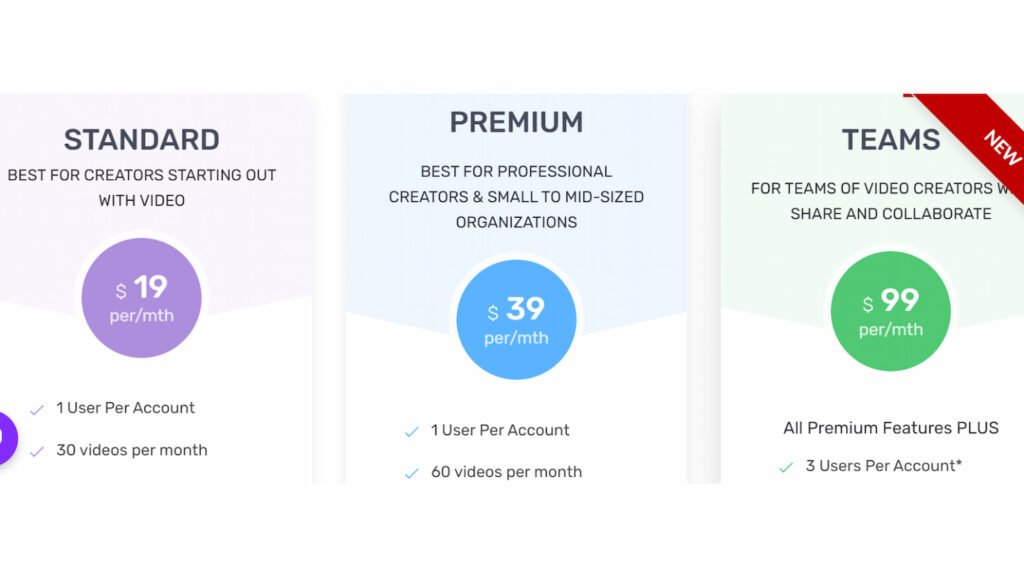Click the checkmark next to 30 videos per month
The width and height of the screenshot is (1024, 577).
(x=37, y=452)
